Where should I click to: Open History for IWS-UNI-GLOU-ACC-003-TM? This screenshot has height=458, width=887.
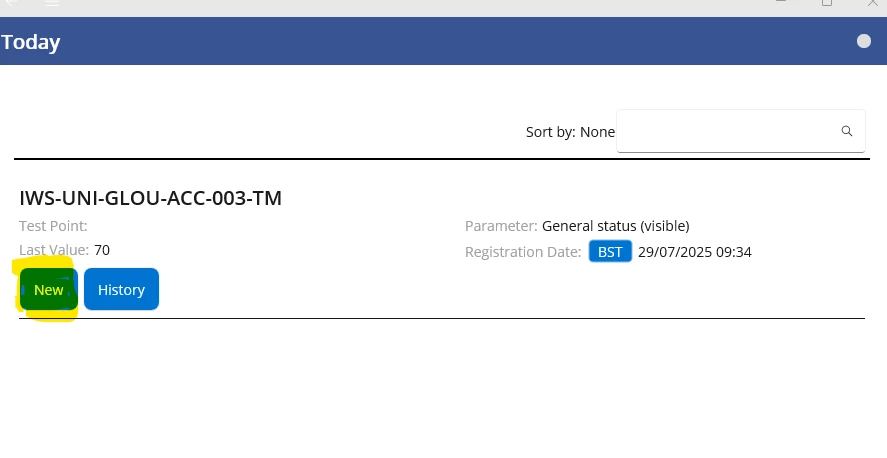point(121,290)
